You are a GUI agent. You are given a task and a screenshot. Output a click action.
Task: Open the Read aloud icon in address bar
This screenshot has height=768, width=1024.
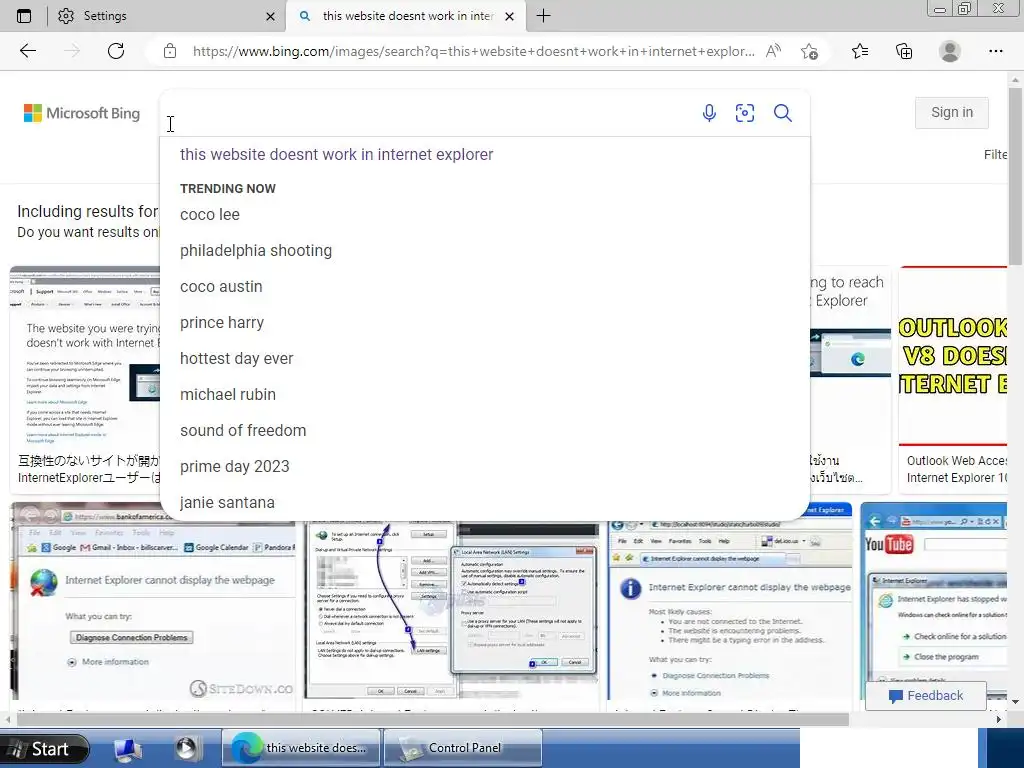(773, 51)
